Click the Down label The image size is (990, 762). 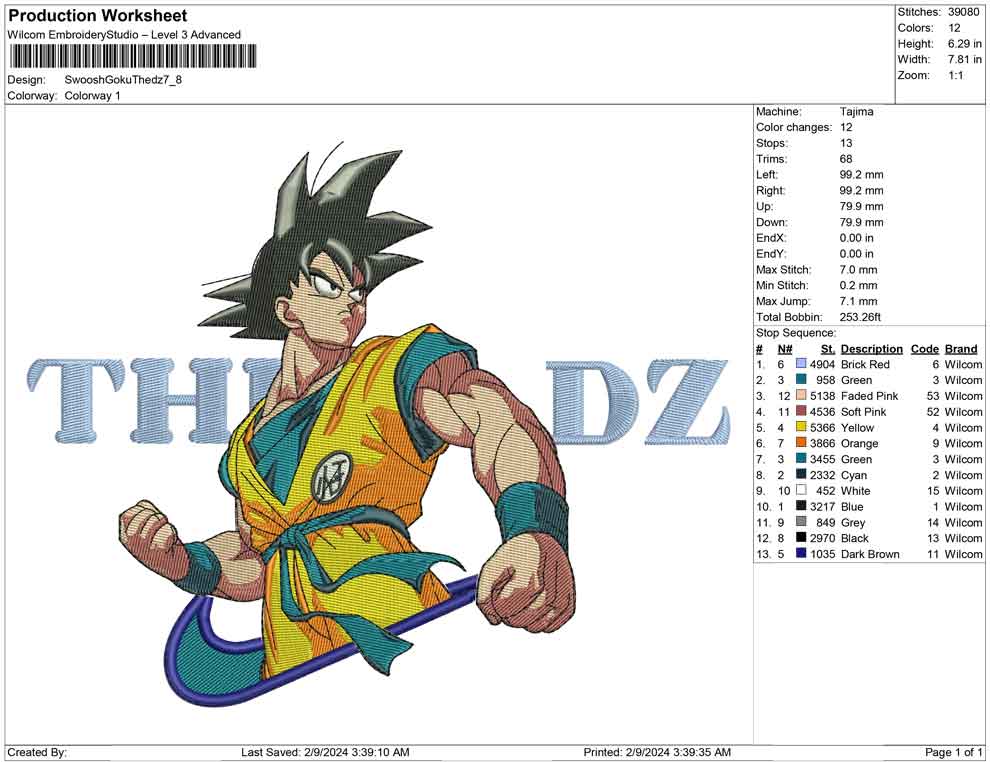[772, 222]
